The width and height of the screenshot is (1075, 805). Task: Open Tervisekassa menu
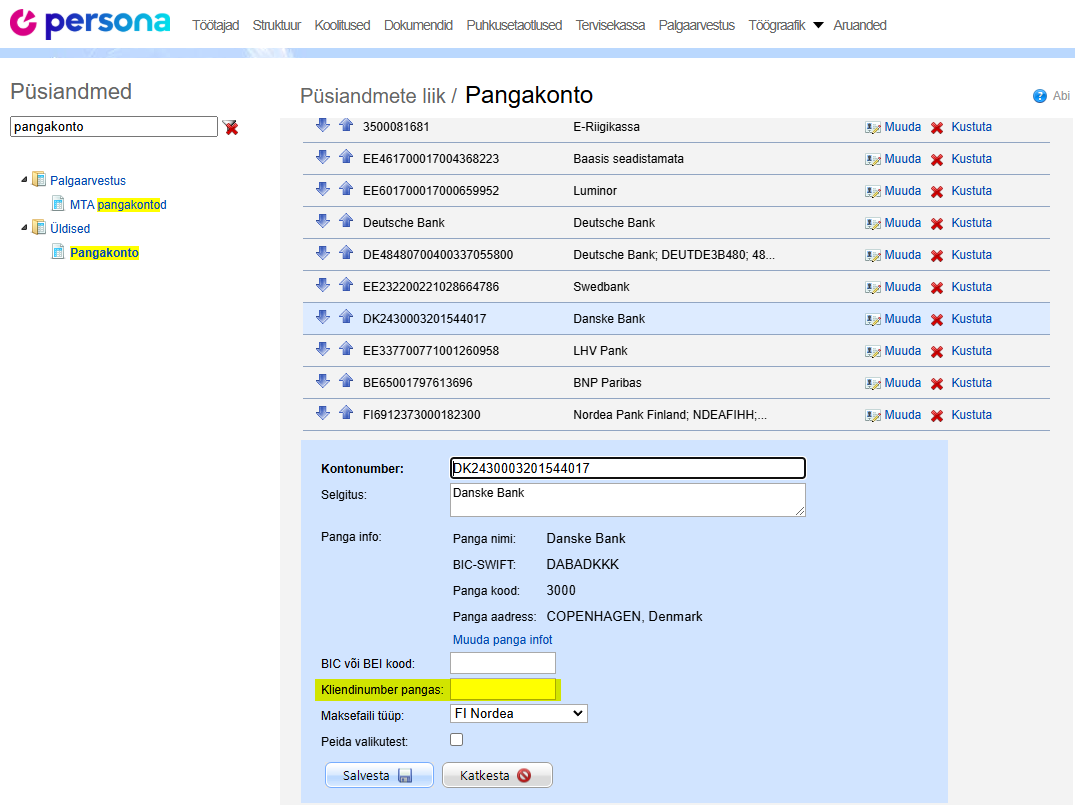[x=610, y=25]
